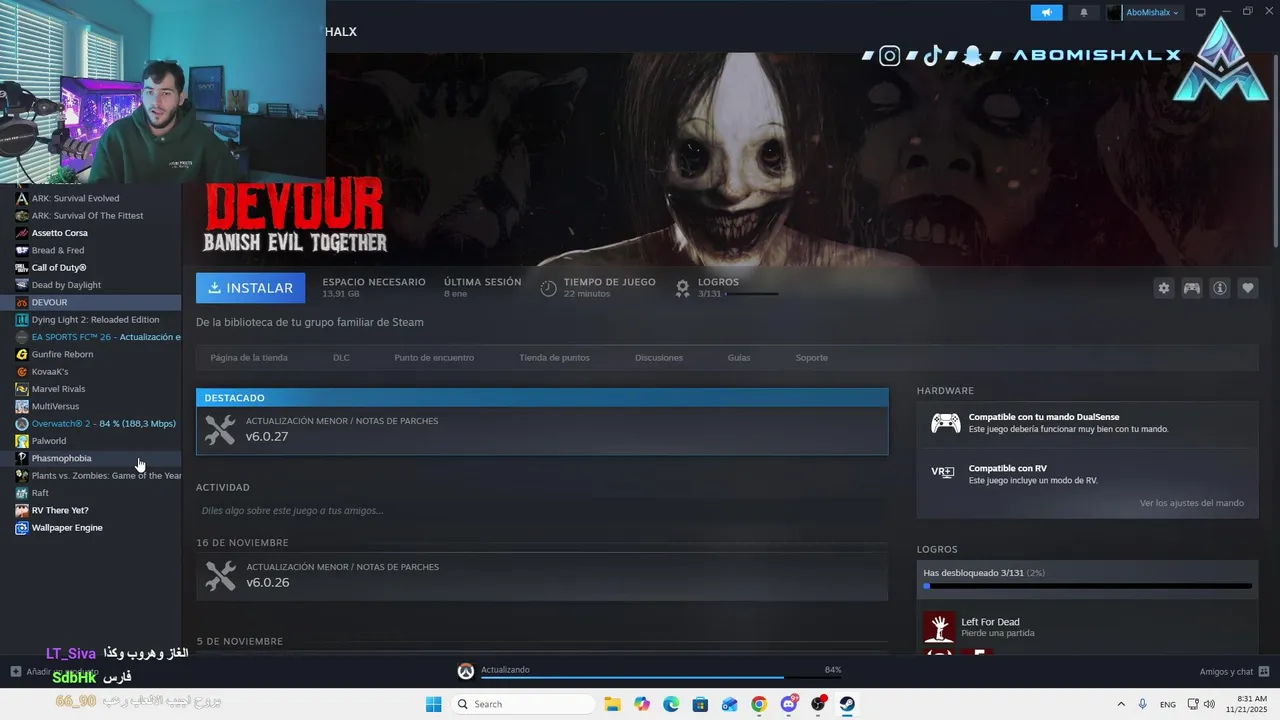Open Amigos y chat

(1234, 671)
